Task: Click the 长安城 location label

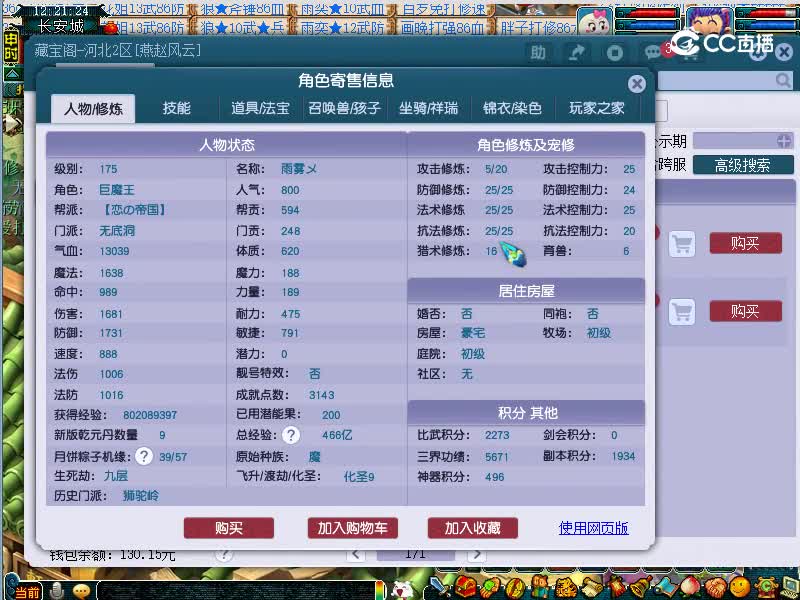Action: pos(61,26)
